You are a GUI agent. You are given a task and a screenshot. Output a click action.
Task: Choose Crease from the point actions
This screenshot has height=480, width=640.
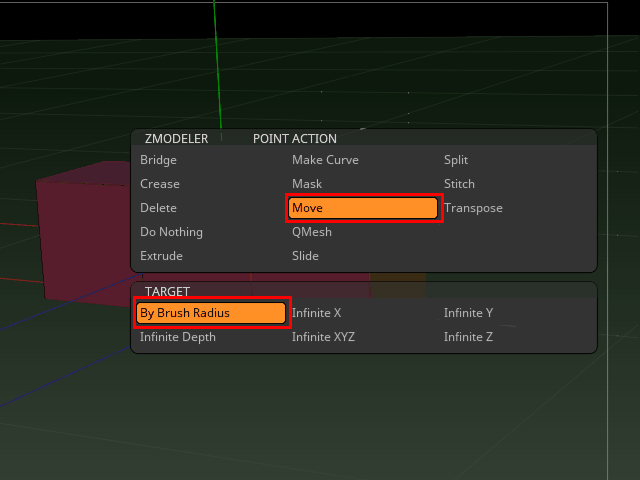(x=160, y=184)
